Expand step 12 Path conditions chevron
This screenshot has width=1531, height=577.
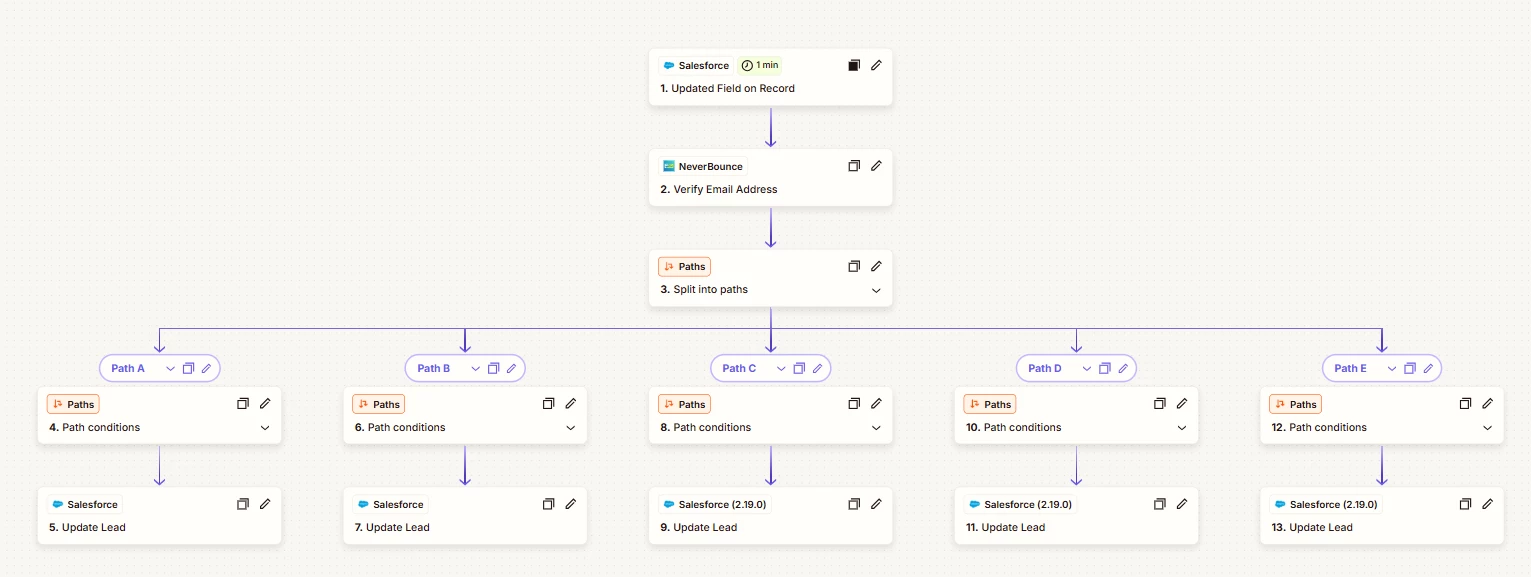1487,428
